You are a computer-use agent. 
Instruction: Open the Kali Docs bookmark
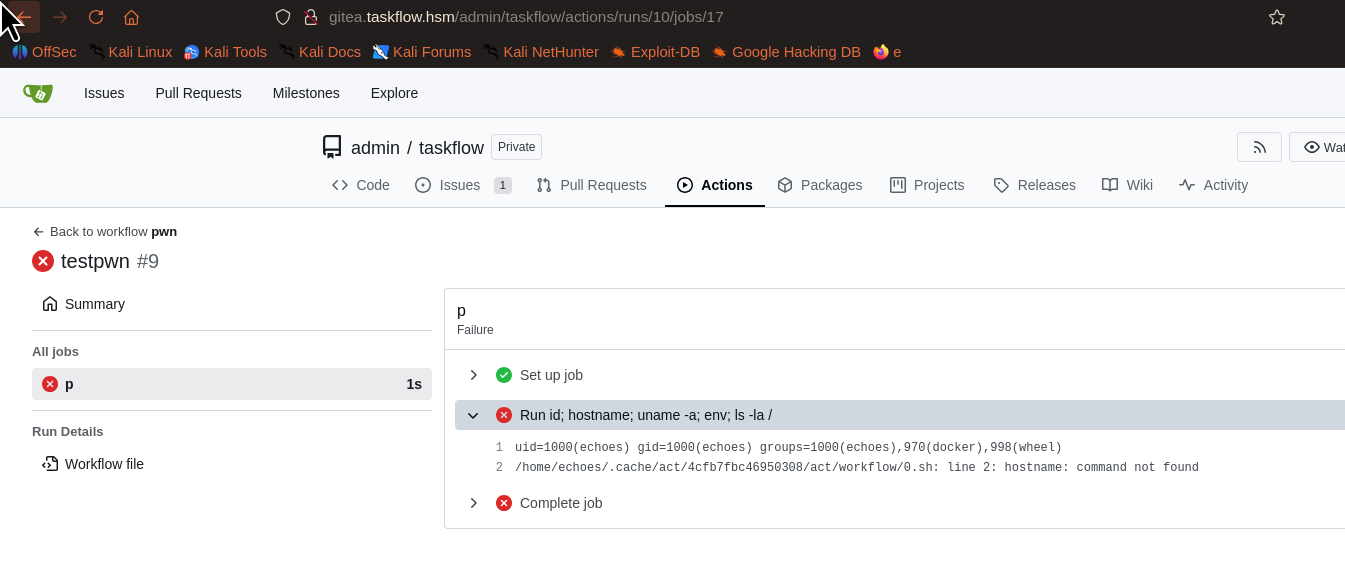[x=320, y=52]
